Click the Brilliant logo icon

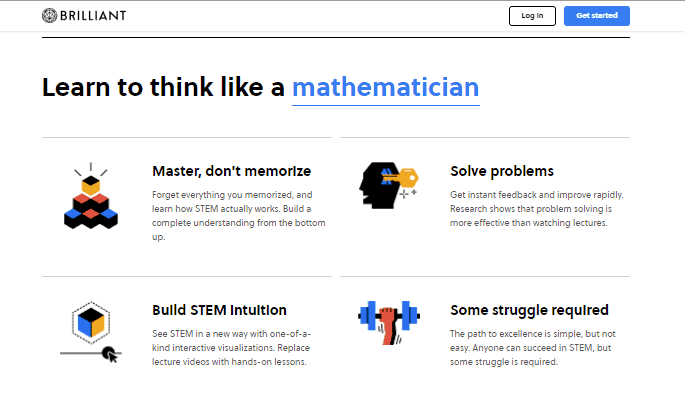coord(49,15)
